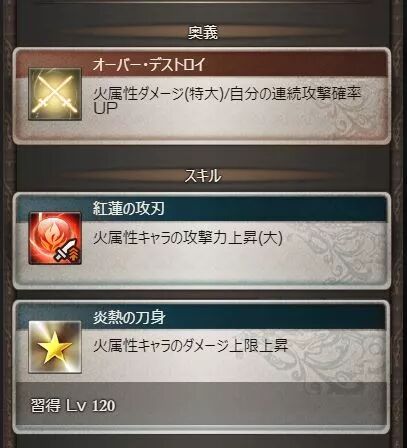Select the 紅蓮の攻刃 skill title
This screenshot has width=407, height=448.
pos(129,209)
